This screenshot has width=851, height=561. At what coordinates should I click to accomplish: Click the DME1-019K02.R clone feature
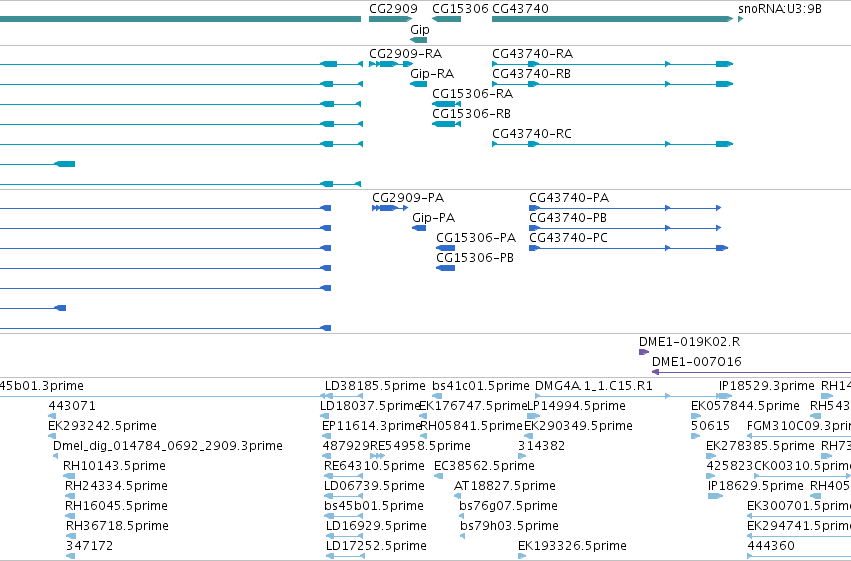(689, 342)
